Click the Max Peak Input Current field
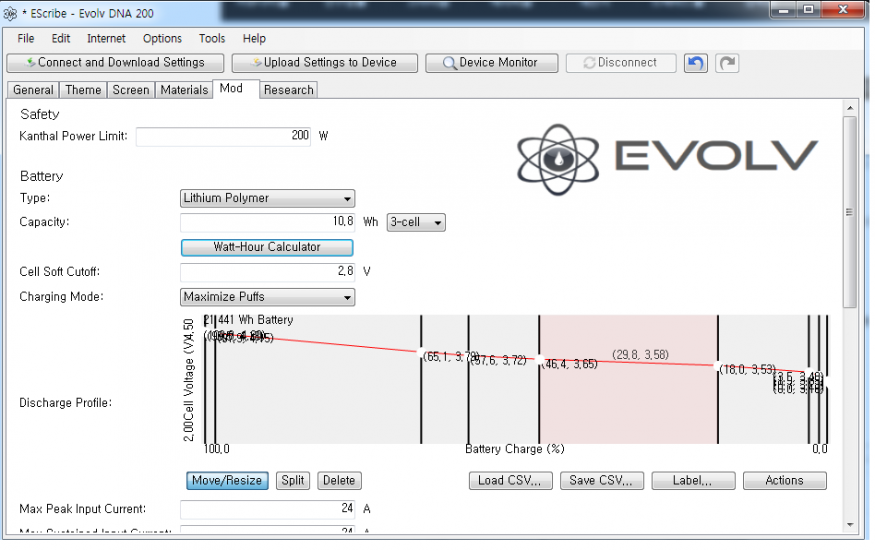The image size is (875, 550). tap(267, 509)
